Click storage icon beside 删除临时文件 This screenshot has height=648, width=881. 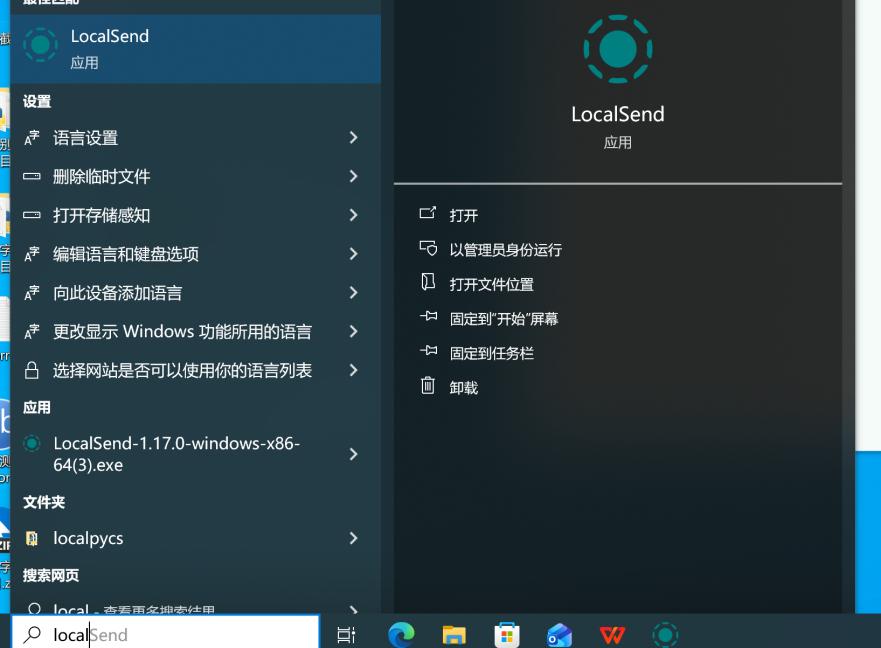pyautogui.click(x=32, y=176)
